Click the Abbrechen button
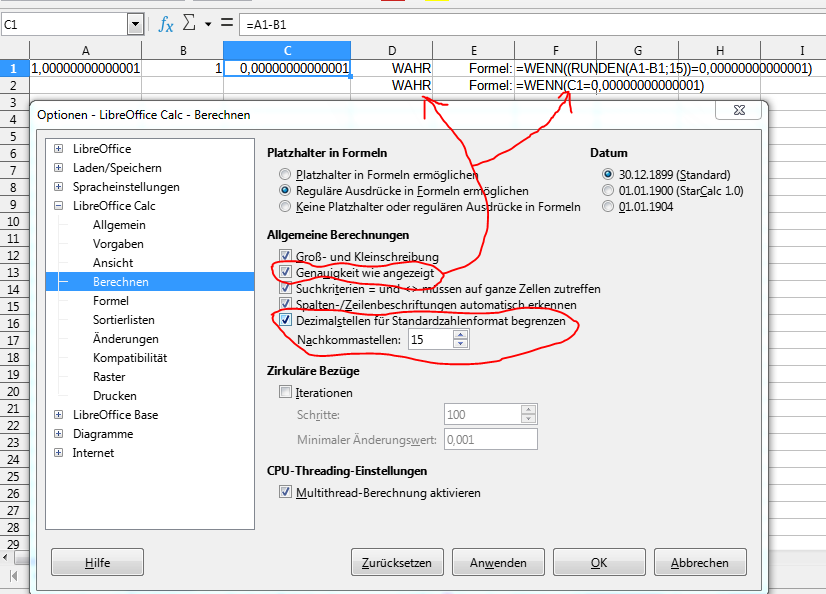Screen dimensions: 826x594 tap(700, 562)
